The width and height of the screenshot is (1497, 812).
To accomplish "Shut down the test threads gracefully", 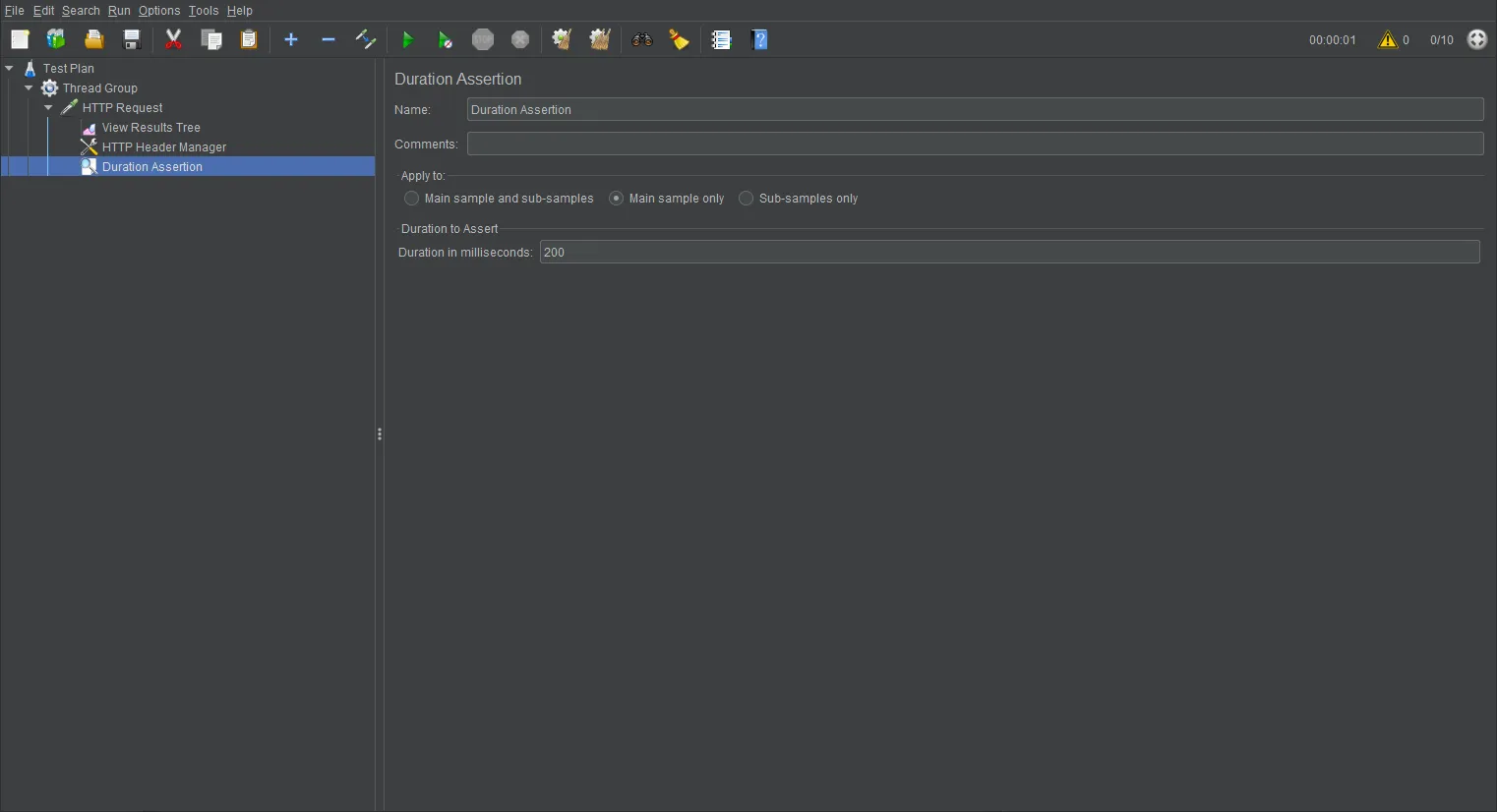I will [x=520, y=39].
